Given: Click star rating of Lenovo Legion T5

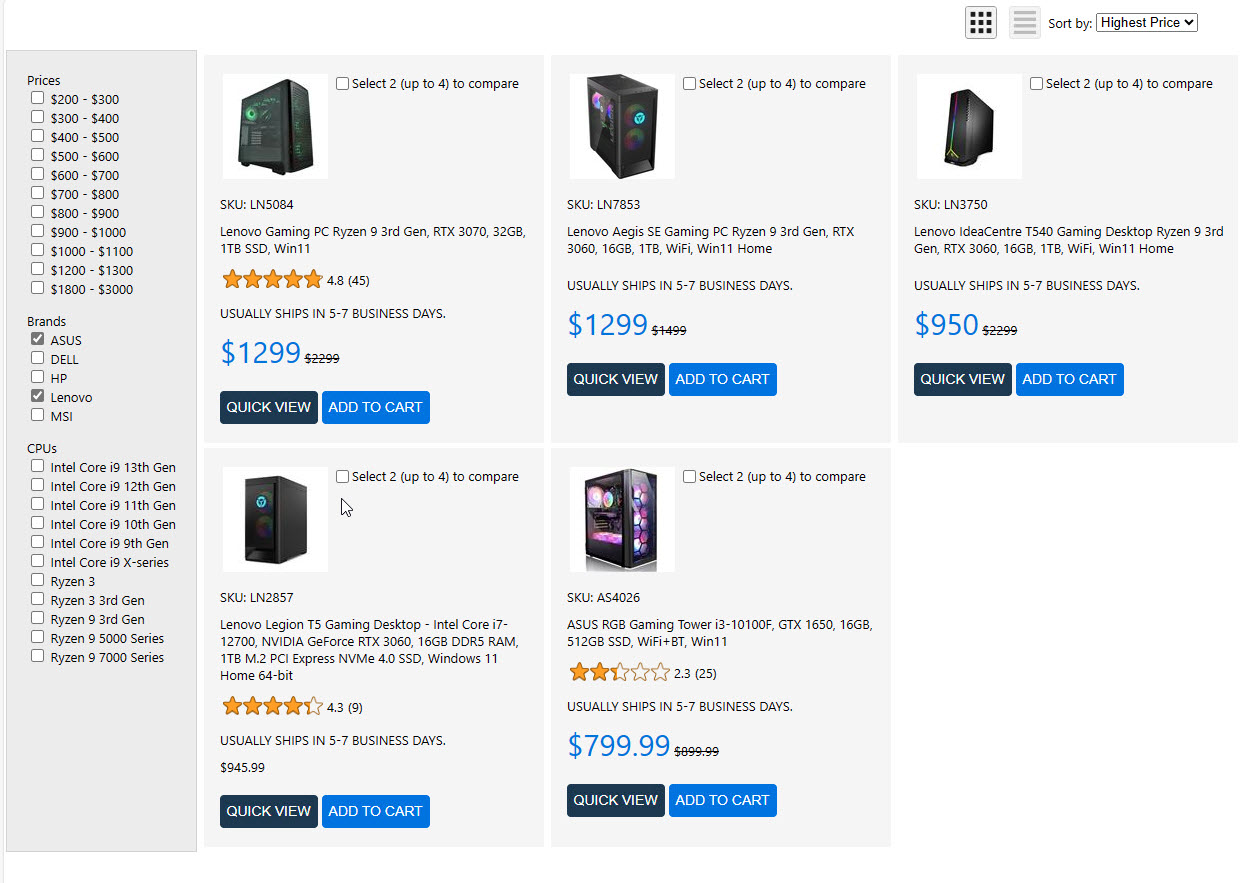Looking at the screenshot, I should 272,707.
